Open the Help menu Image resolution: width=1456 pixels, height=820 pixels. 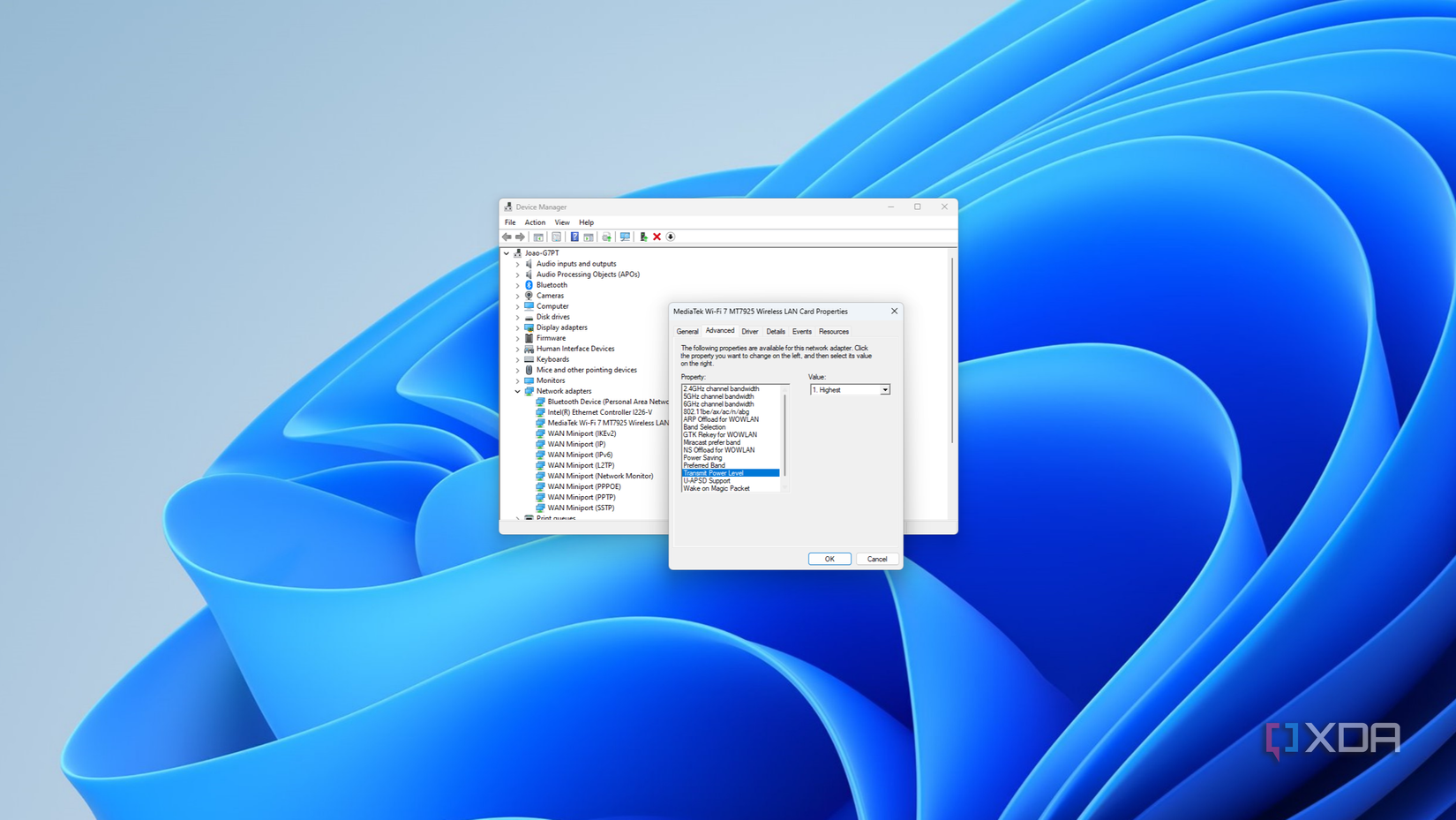tap(586, 222)
